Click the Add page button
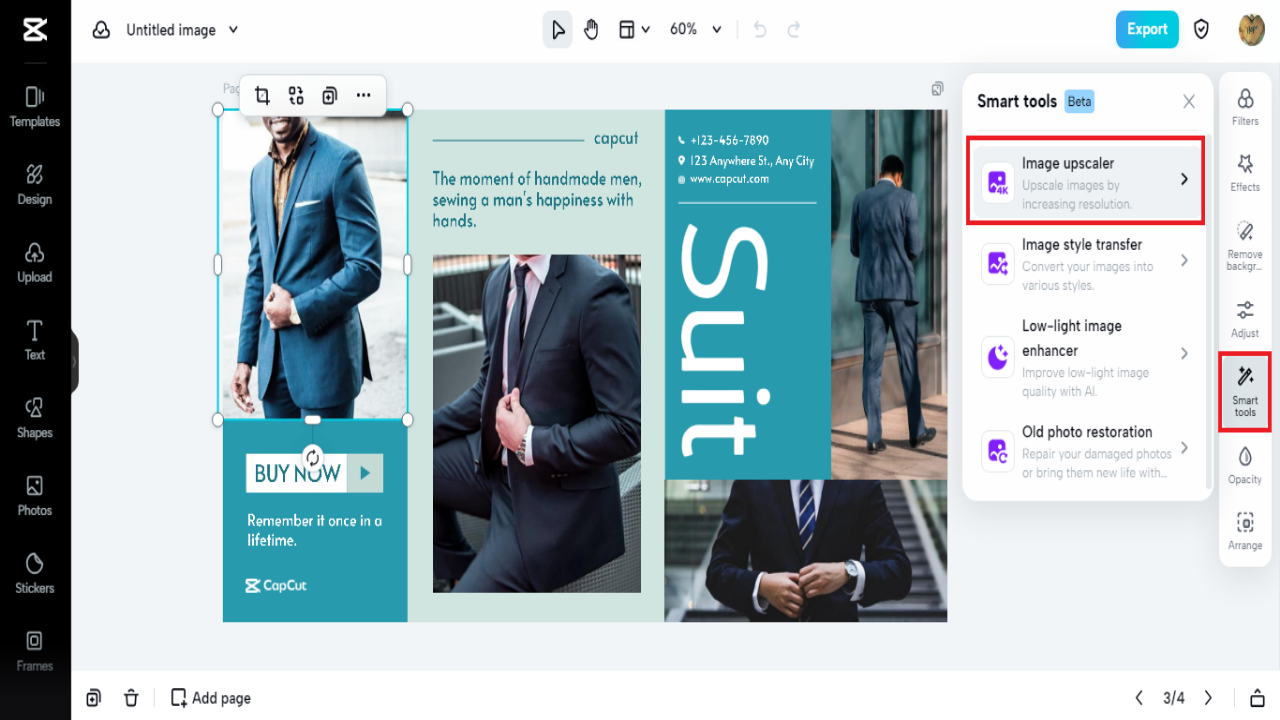Screen dimensions: 1280x720 point(210,697)
